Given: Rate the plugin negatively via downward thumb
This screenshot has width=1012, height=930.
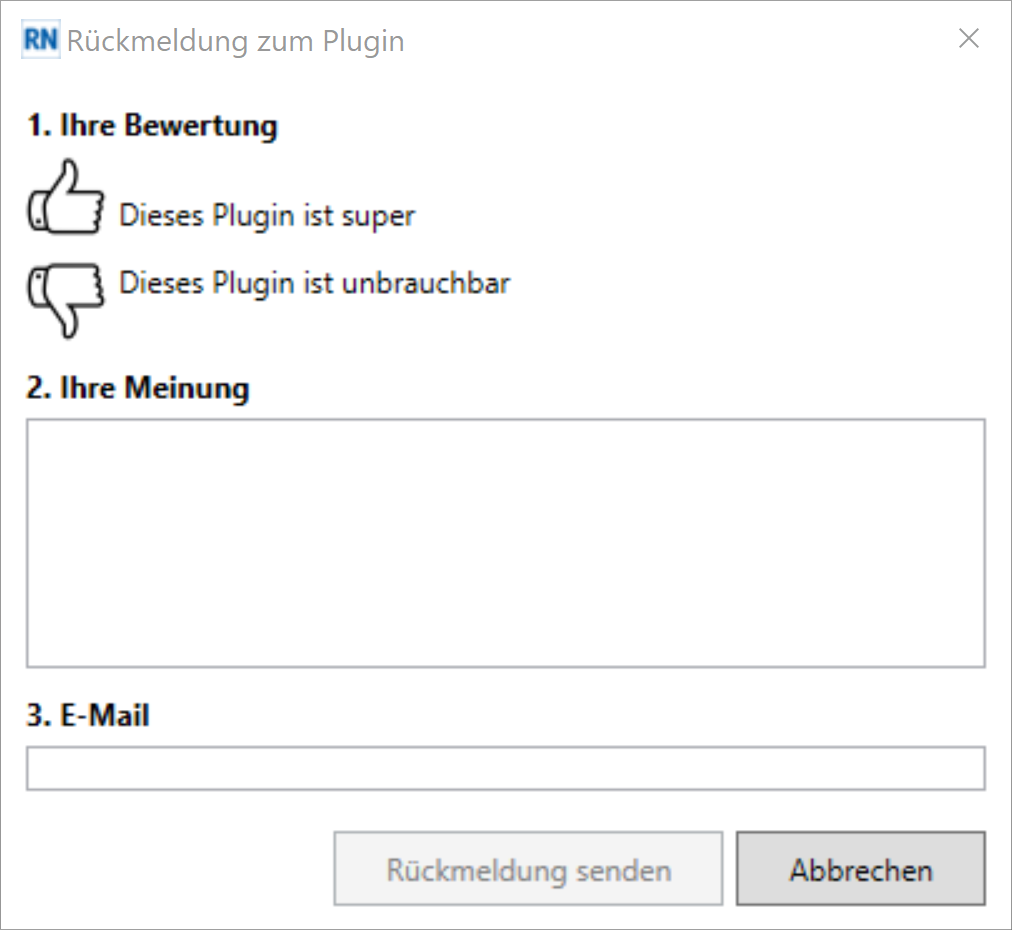Looking at the screenshot, I should pyautogui.click(x=65, y=300).
